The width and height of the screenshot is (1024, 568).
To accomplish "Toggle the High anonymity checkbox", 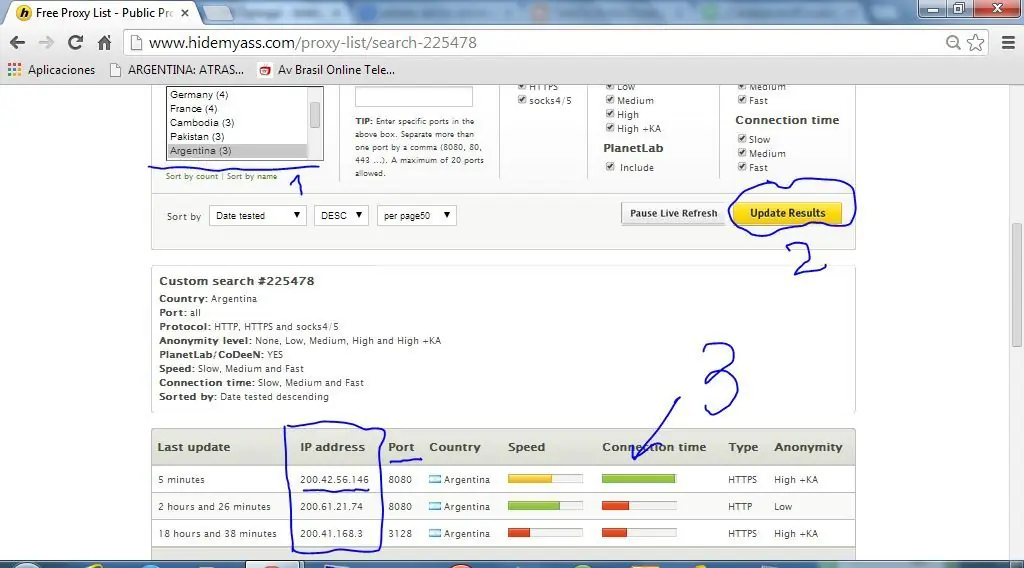I will click(610, 114).
